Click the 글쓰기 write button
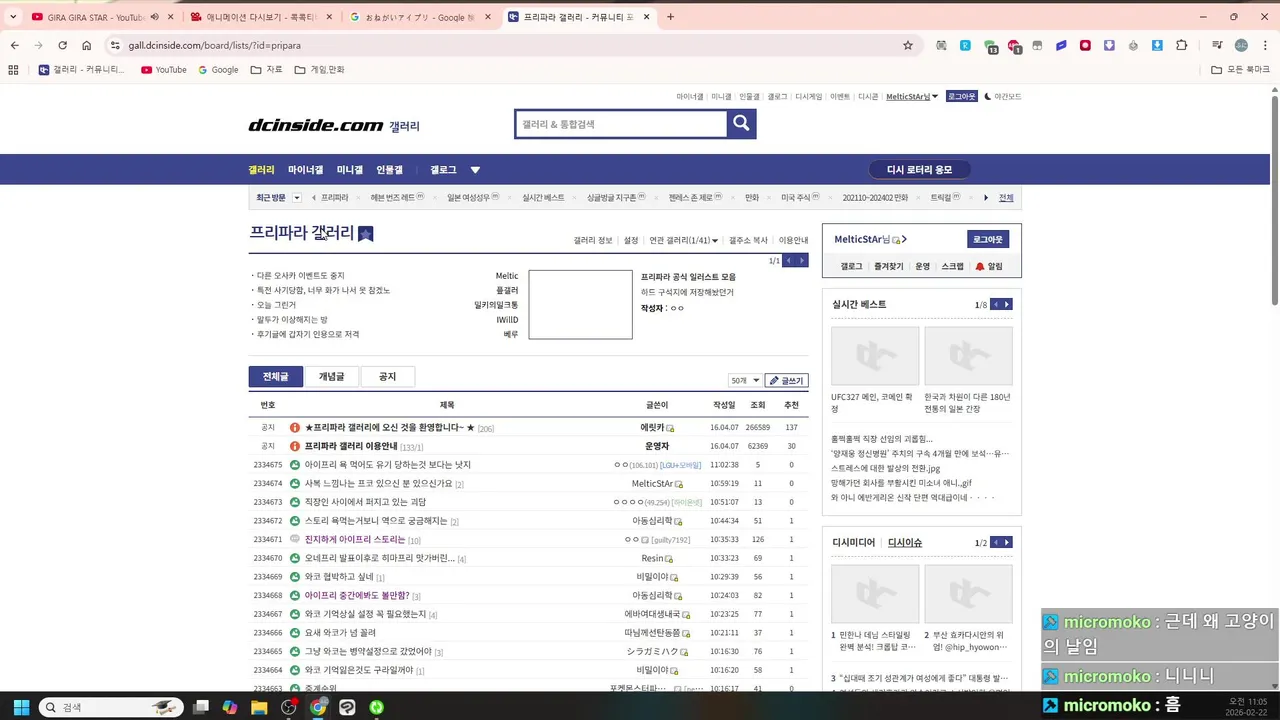The width and height of the screenshot is (1280, 720). (786, 381)
